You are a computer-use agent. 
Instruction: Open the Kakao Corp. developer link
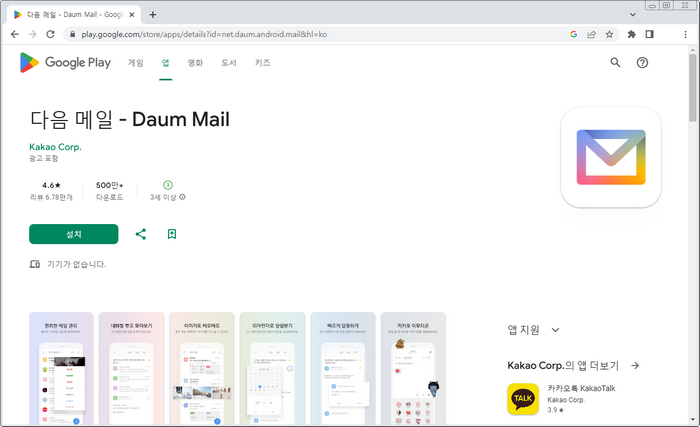point(55,147)
